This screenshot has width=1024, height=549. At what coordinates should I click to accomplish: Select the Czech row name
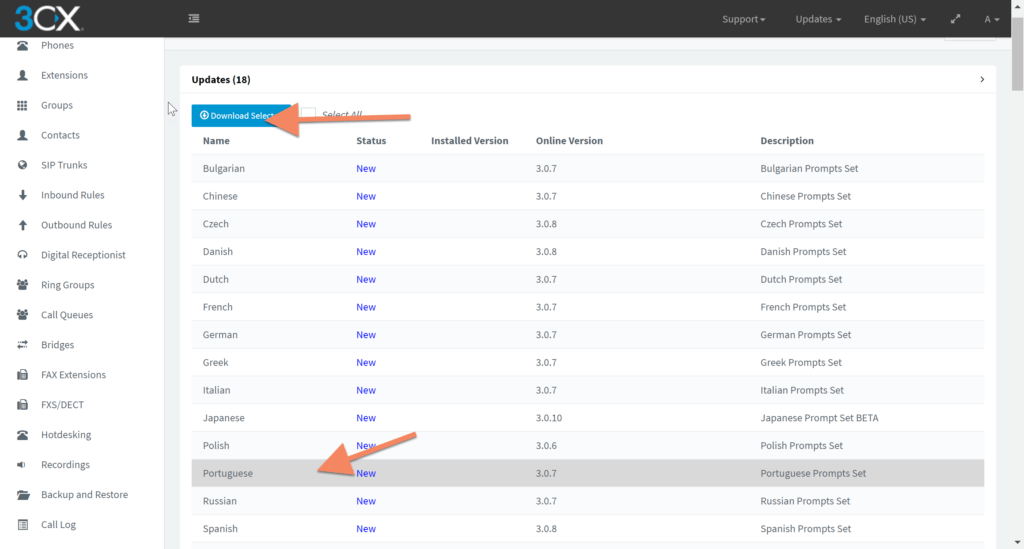[x=216, y=224]
